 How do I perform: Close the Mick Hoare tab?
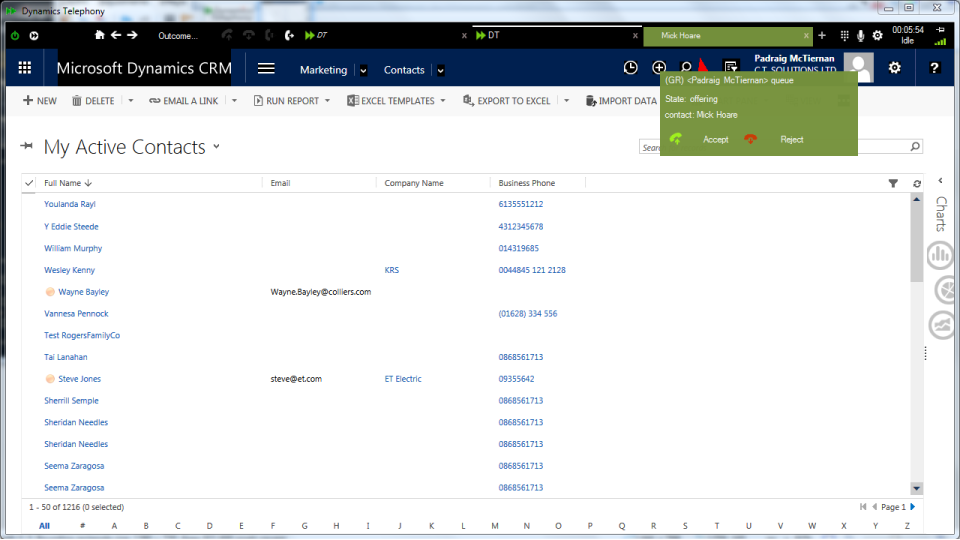tap(806, 36)
